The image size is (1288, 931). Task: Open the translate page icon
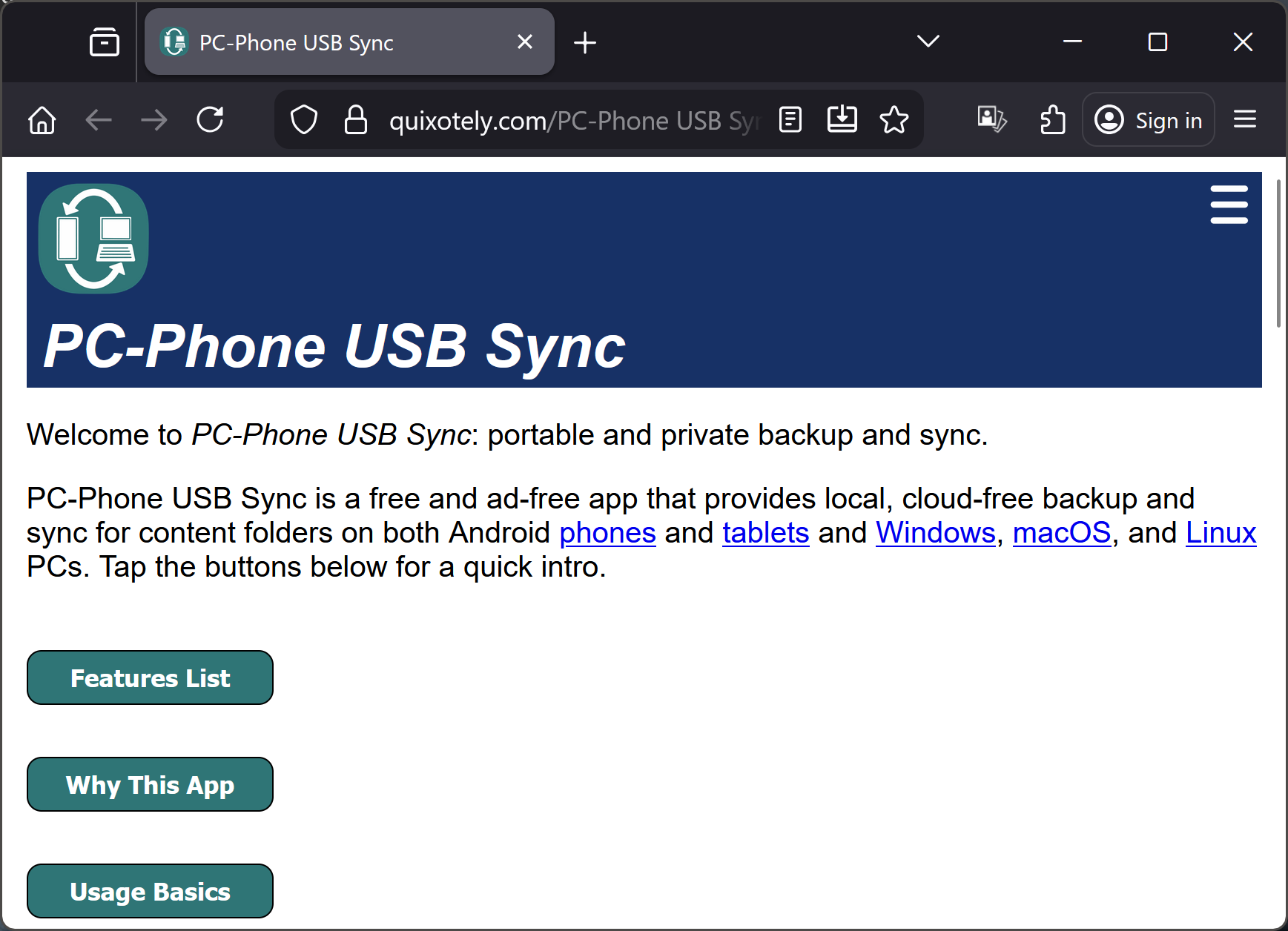coord(991,120)
